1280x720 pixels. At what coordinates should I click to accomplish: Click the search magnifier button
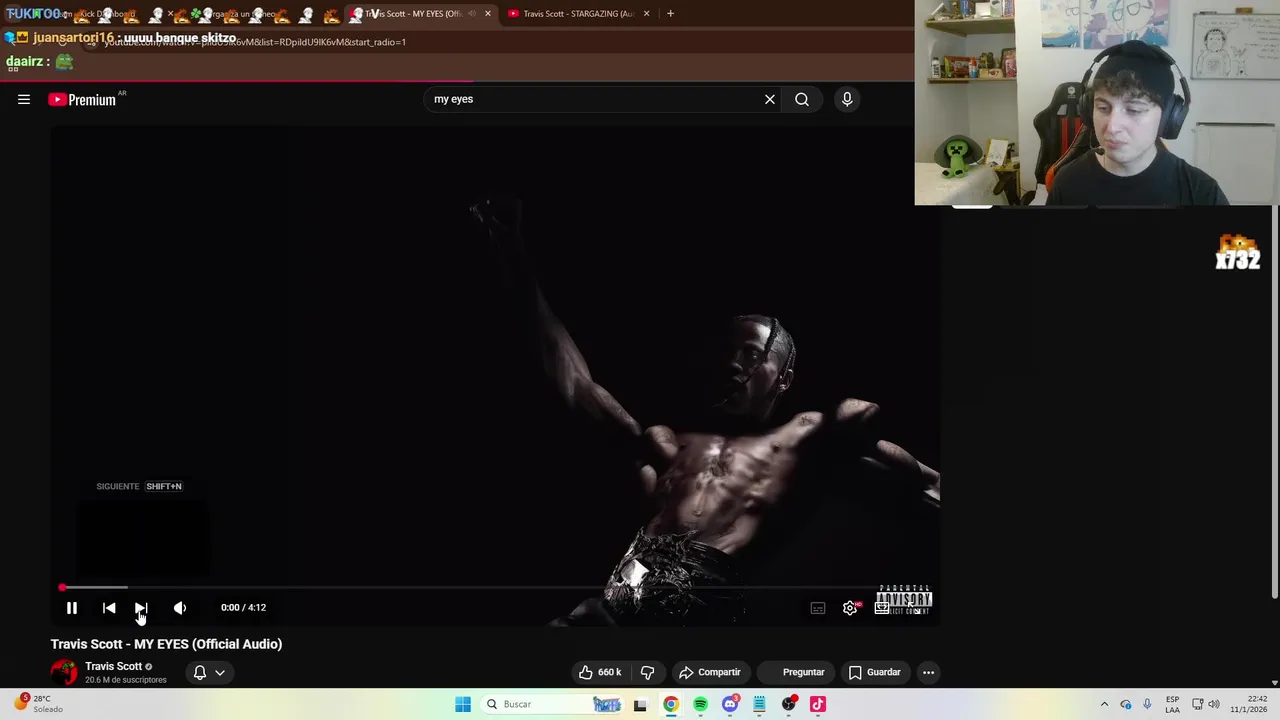point(802,99)
